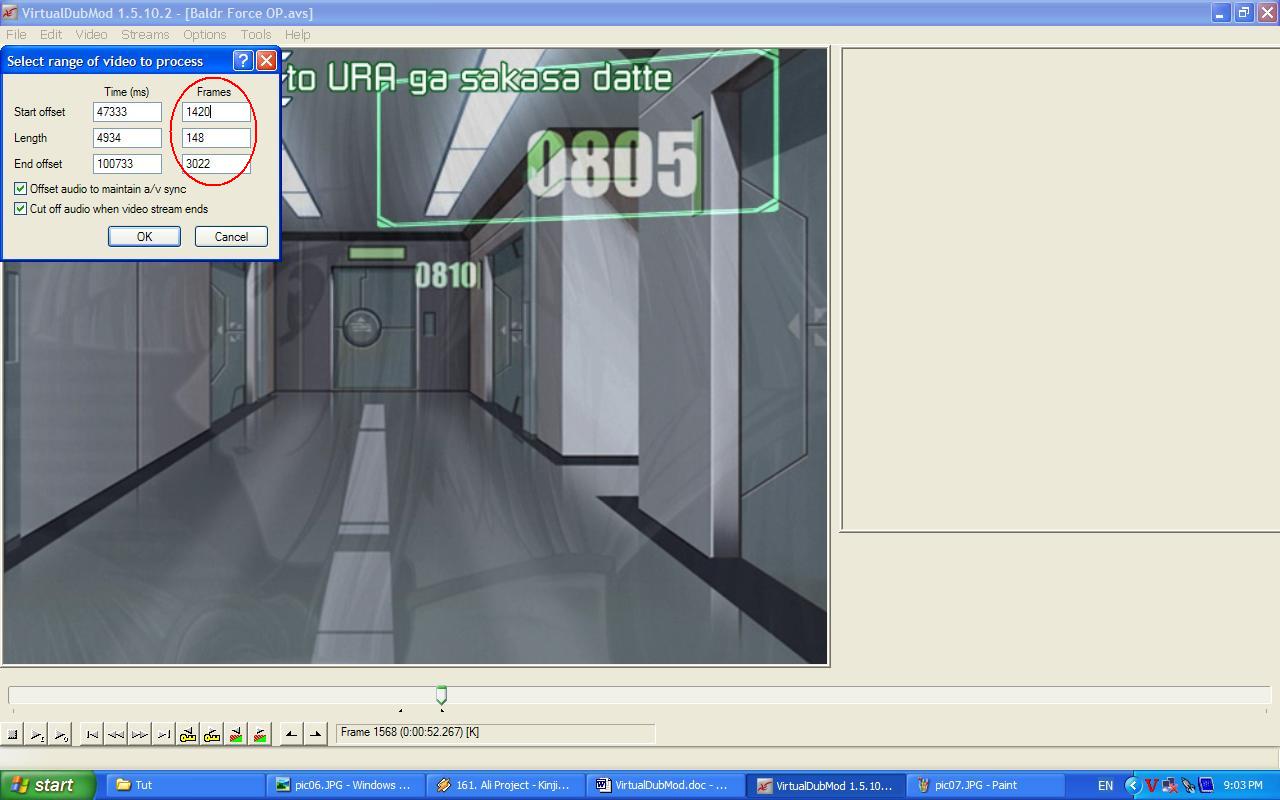Viewport: 1280px width, 800px height.
Task: Toggle 'Cut off audio when video stream ends'
Action: pos(111,208)
